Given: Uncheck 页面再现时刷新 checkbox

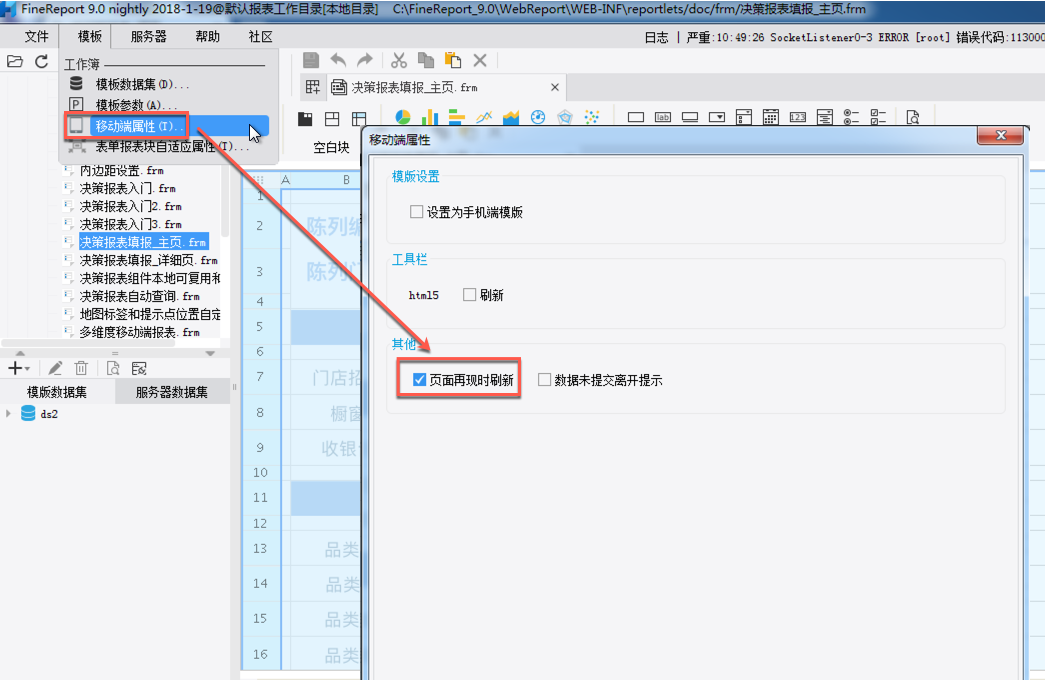Looking at the screenshot, I should click(x=419, y=380).
